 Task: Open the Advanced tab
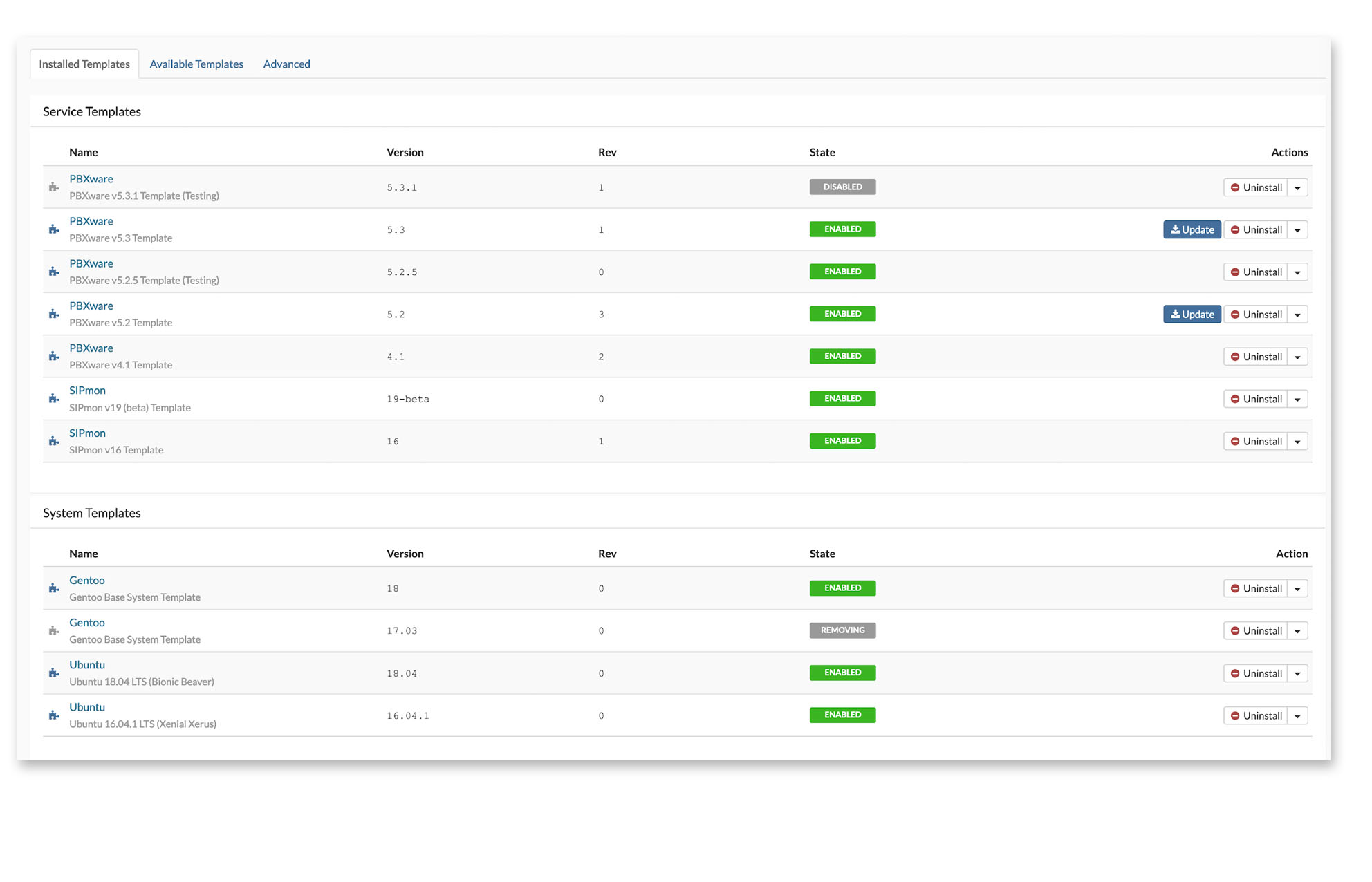[x=286, y=64]
